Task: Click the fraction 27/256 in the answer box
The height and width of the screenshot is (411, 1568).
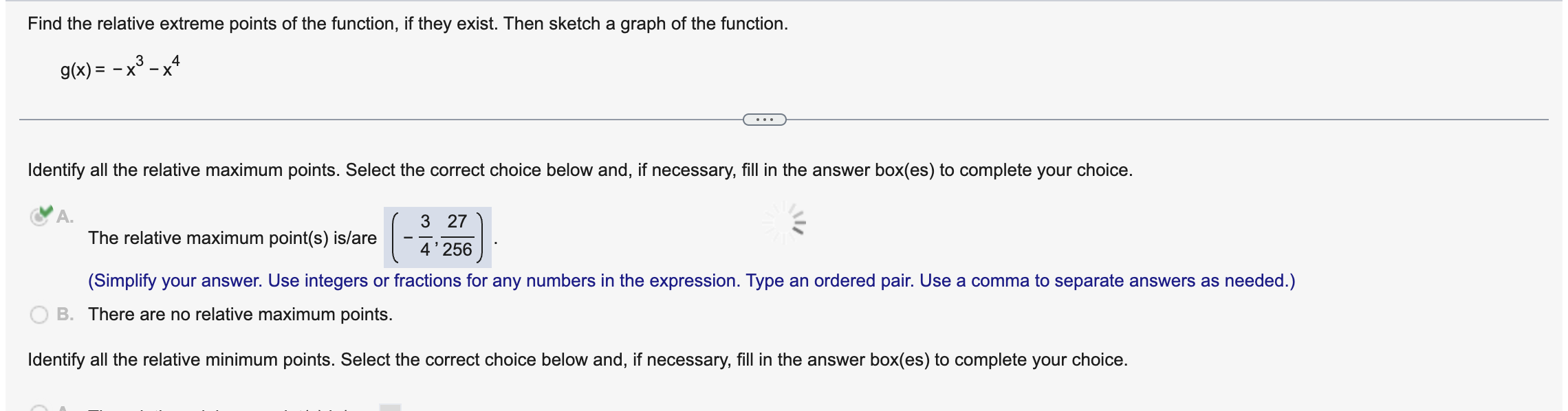Action: [459, 238]
